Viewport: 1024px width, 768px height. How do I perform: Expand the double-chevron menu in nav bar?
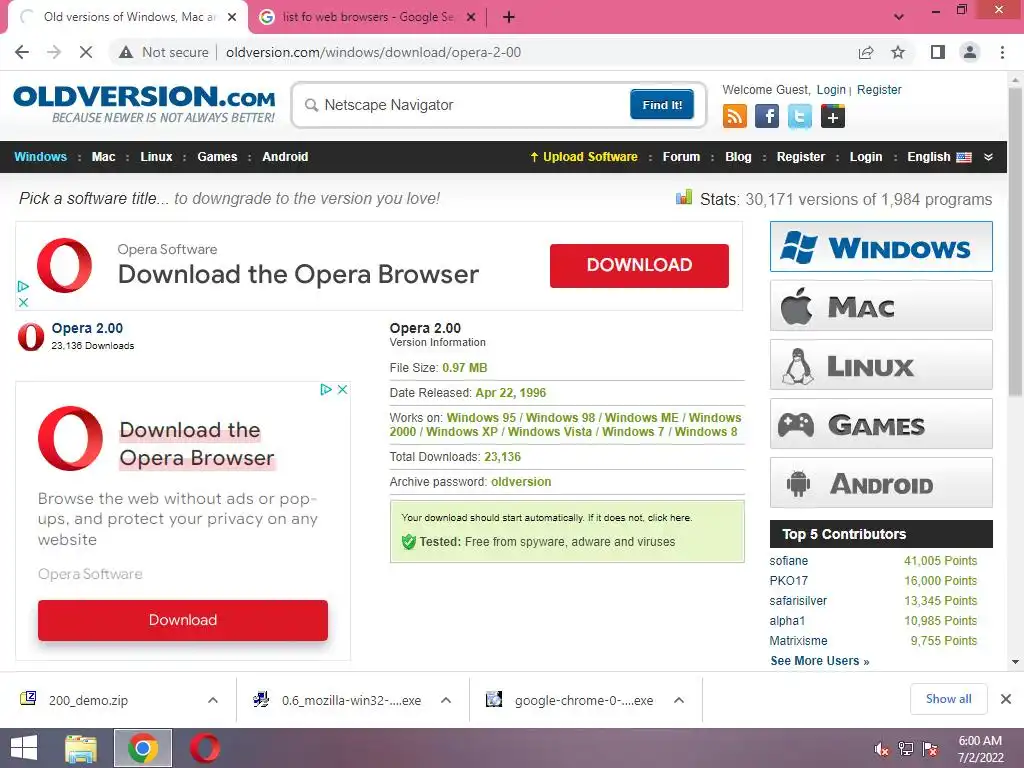tap(988, 157)
